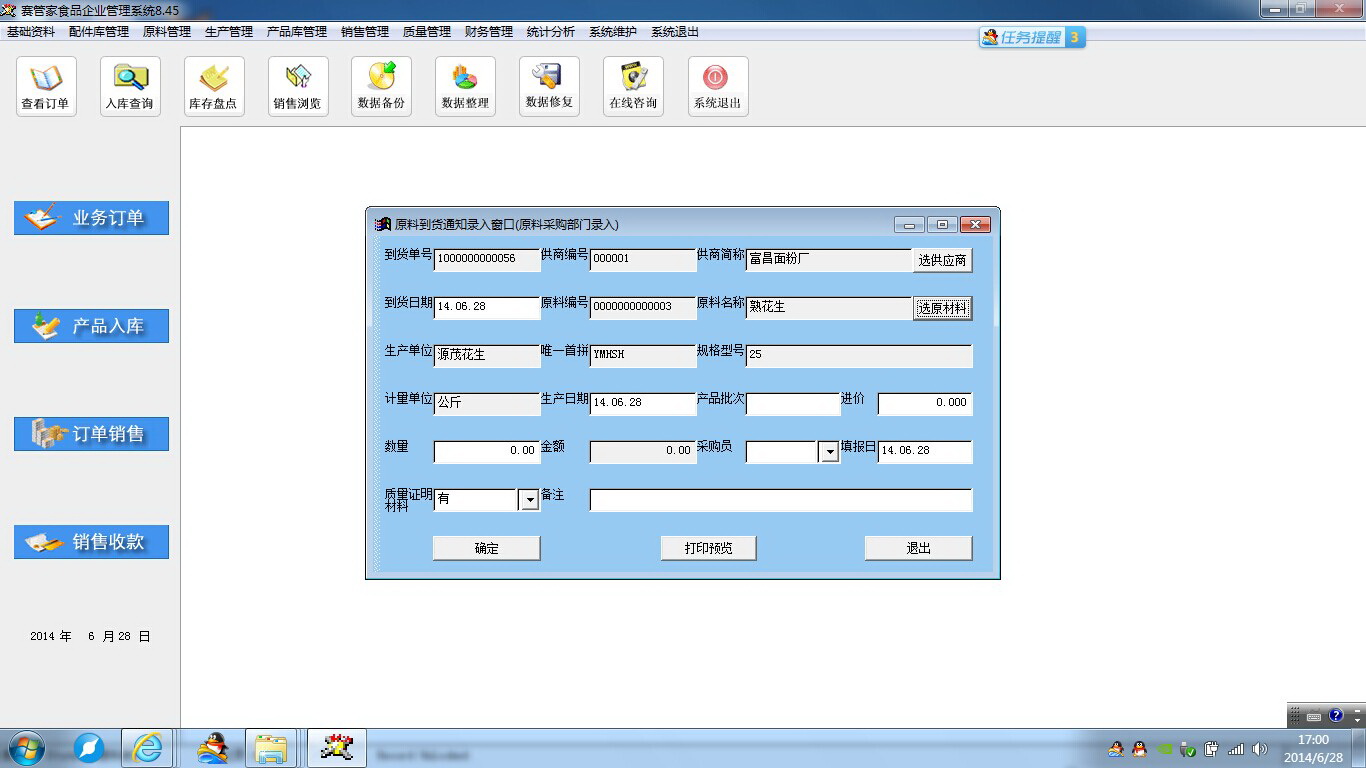Focus the 进价 price field
This screenshot has width=1366, height=768.
tap(925, 403)
